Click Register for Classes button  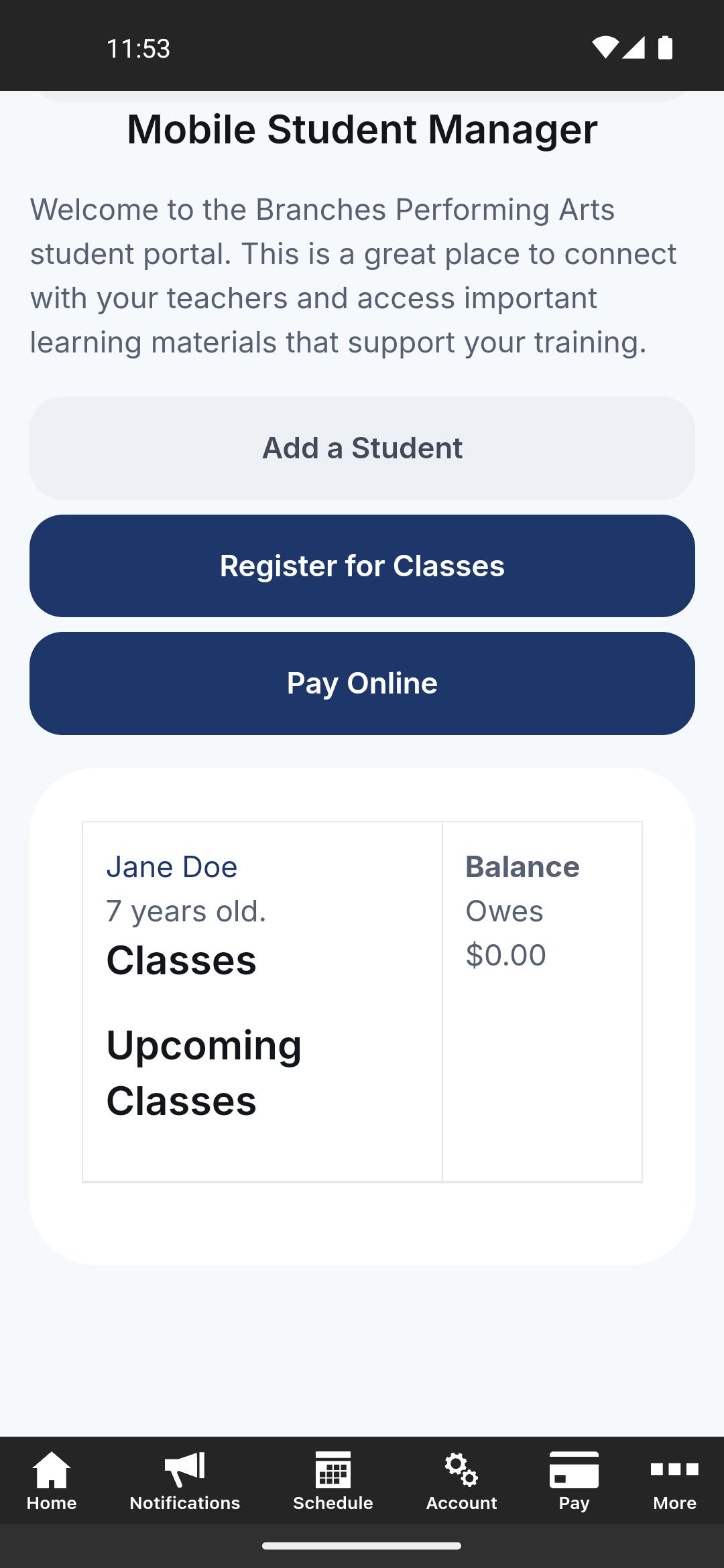[362, 566]
